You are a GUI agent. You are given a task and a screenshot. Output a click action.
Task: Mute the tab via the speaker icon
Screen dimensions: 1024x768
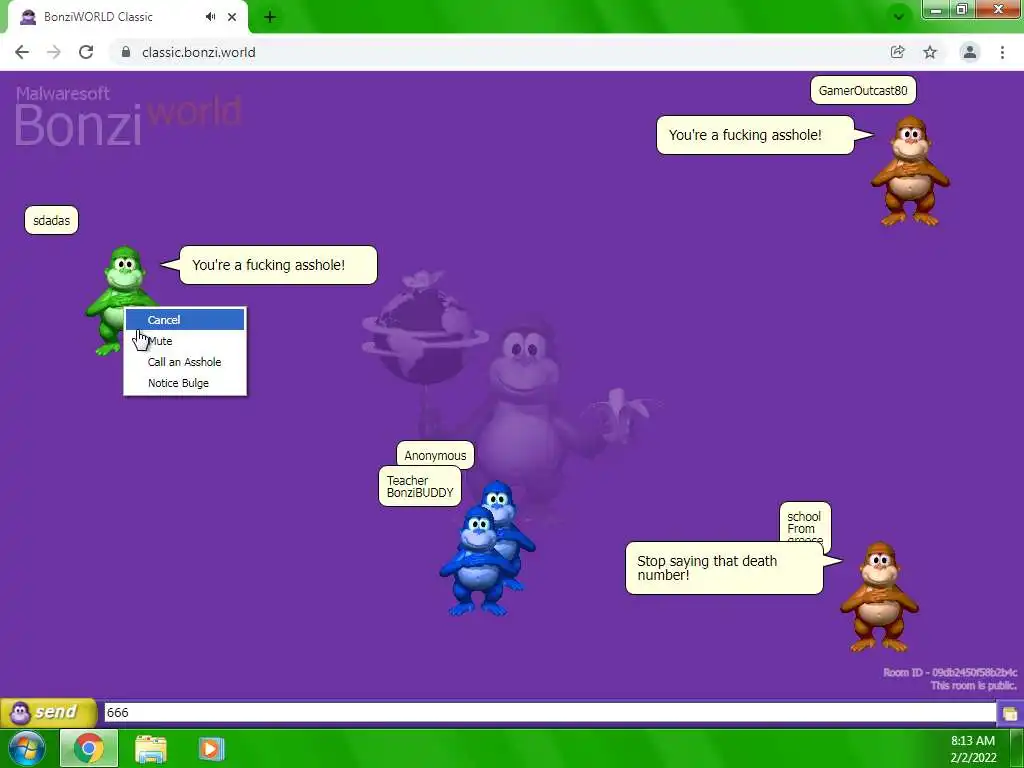click(x=210, y=17)
